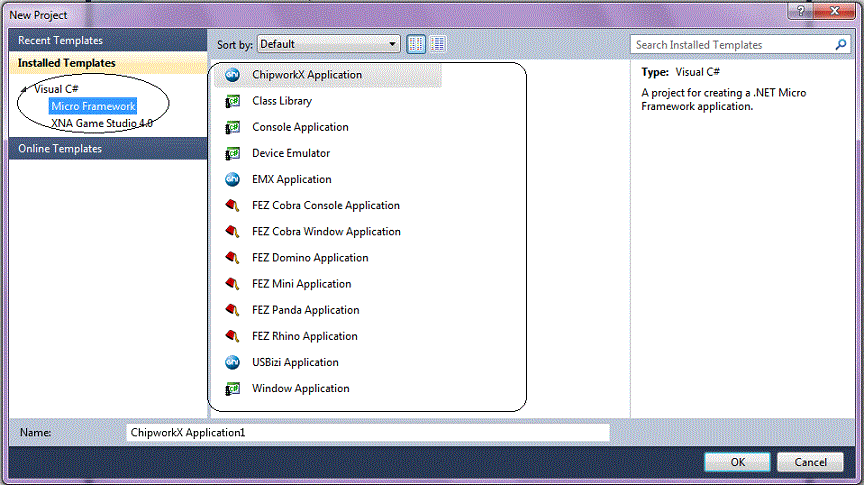Click the FEZ Mini Application icon

pyautogui.click(x=233, y=284)
